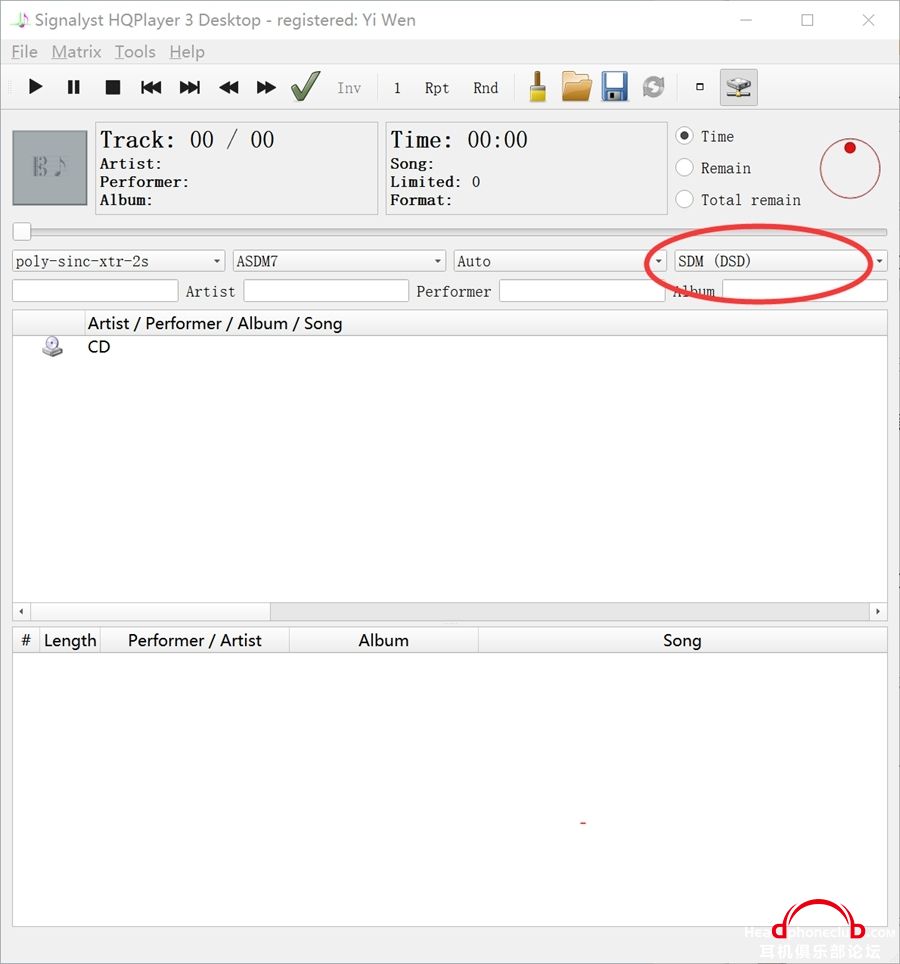Select the Time display radio button

(684, 136)
